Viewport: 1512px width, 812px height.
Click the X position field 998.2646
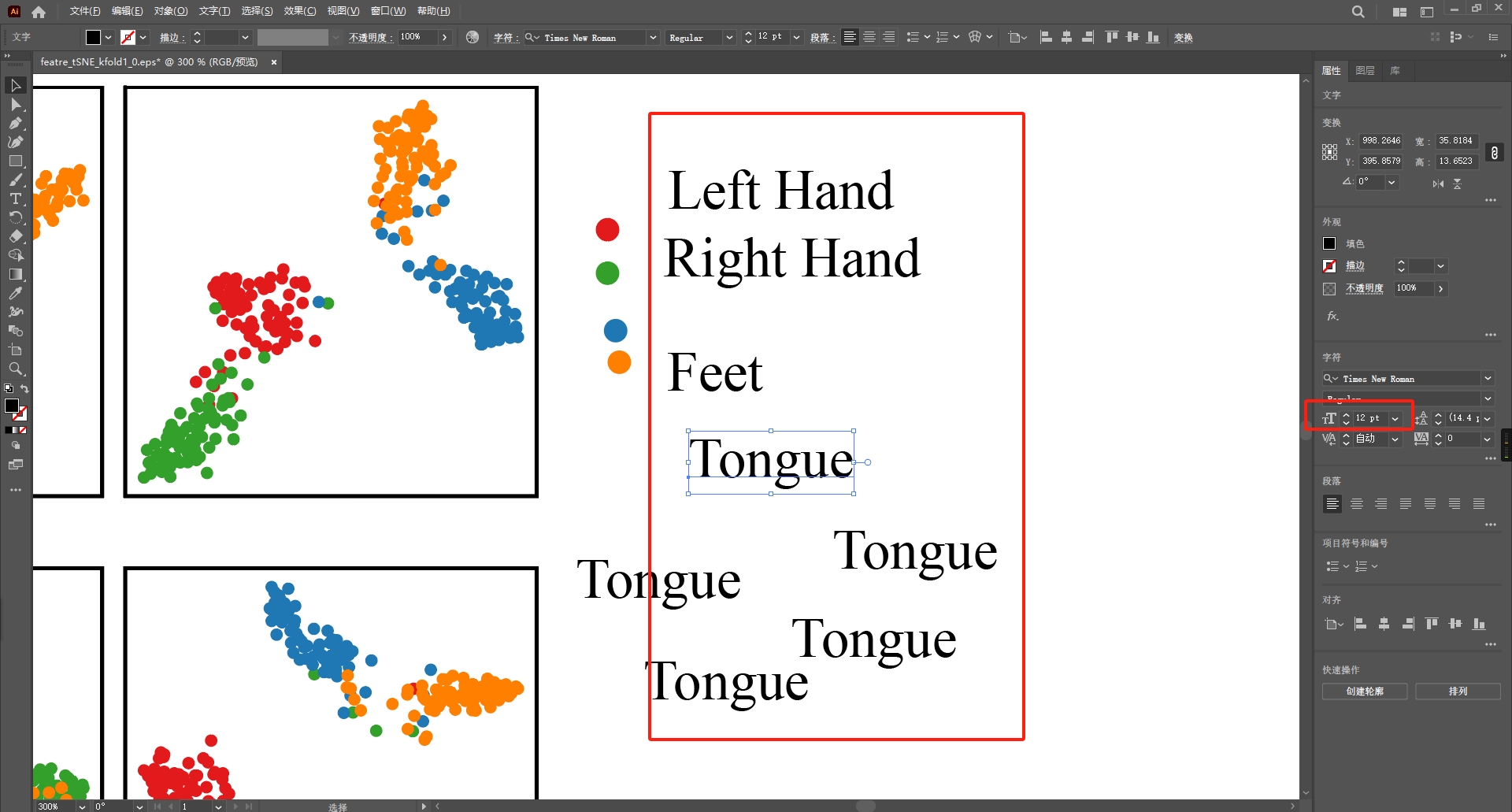click(x=1381, y=141)
